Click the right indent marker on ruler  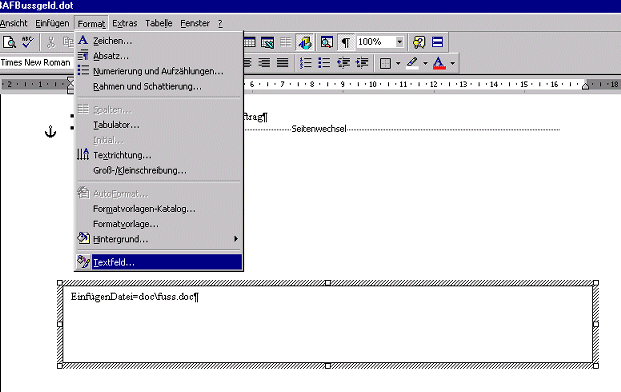(585, 86)
